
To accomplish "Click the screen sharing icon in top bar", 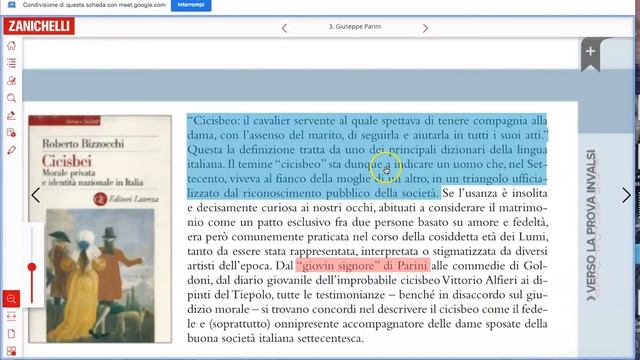I will [x=12, y=5].
